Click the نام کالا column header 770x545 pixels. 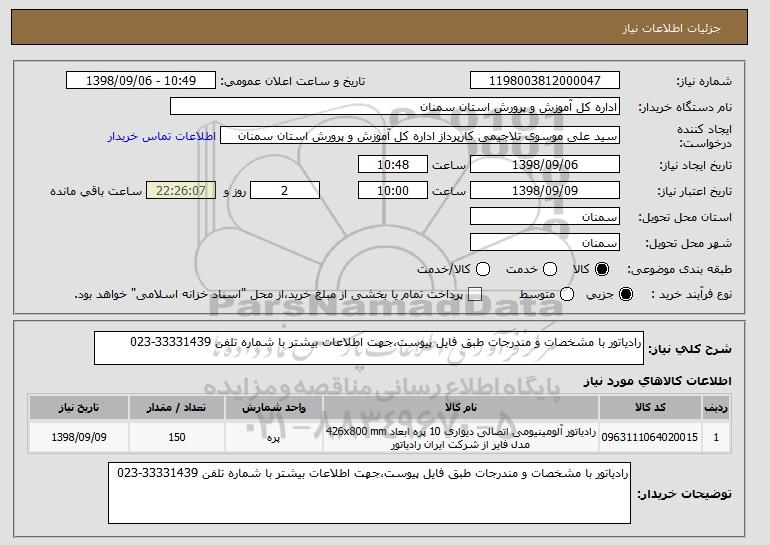click(461, 408)
